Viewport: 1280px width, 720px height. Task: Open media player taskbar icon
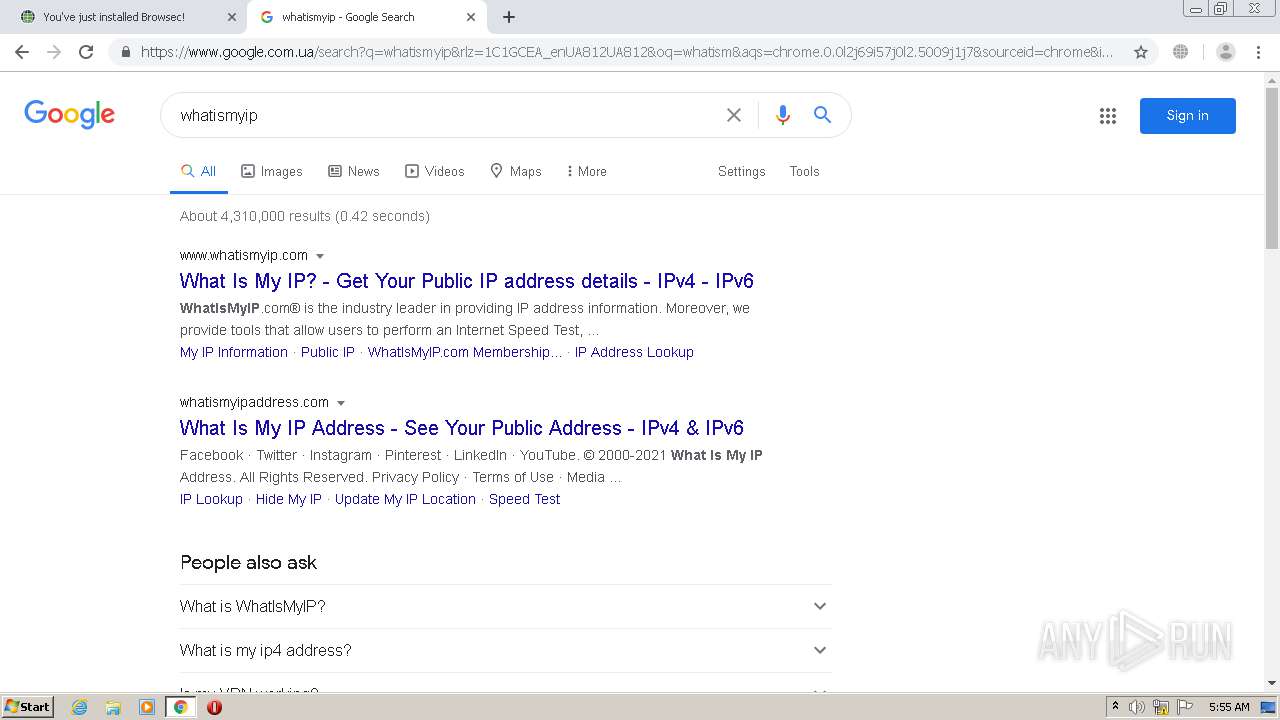147,707
